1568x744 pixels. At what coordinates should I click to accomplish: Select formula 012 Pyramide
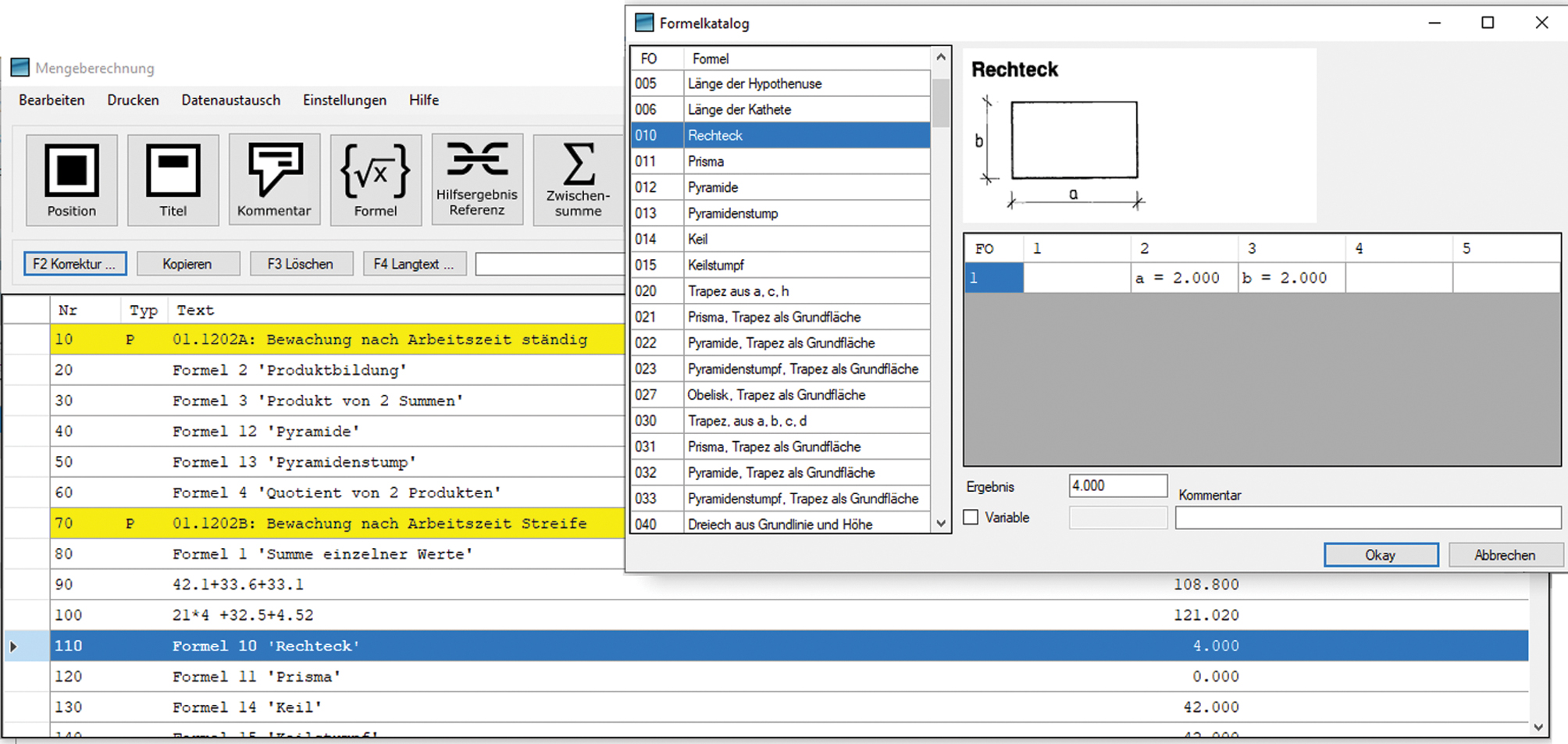[781, 187]
